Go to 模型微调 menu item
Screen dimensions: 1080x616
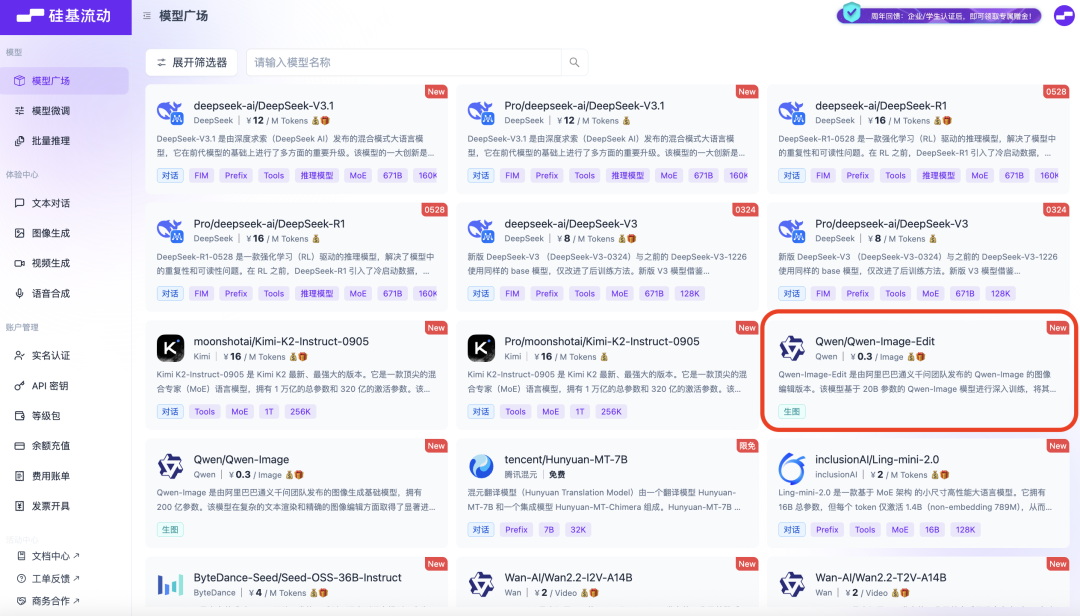coord(64,110)
